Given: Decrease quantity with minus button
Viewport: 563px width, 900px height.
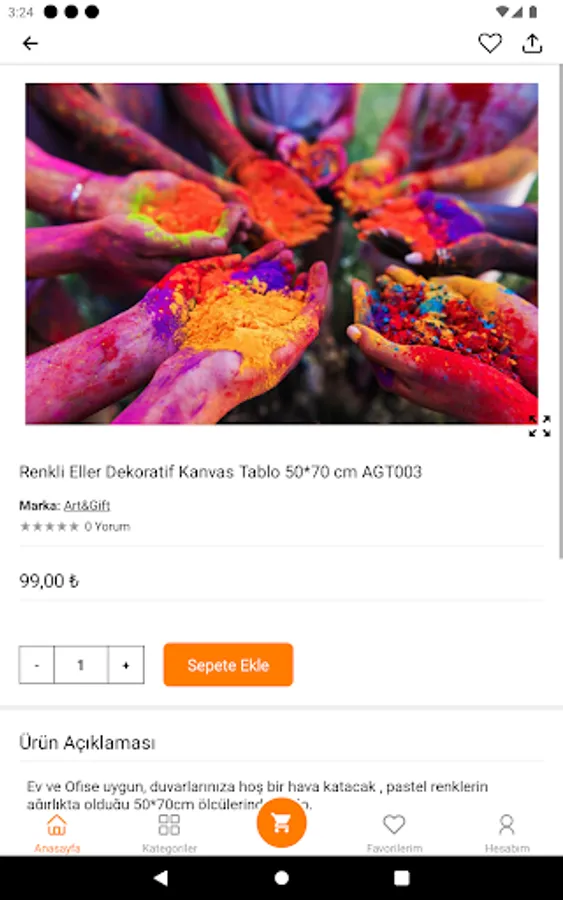Looking at the screenshot, I should coord(37,665).
